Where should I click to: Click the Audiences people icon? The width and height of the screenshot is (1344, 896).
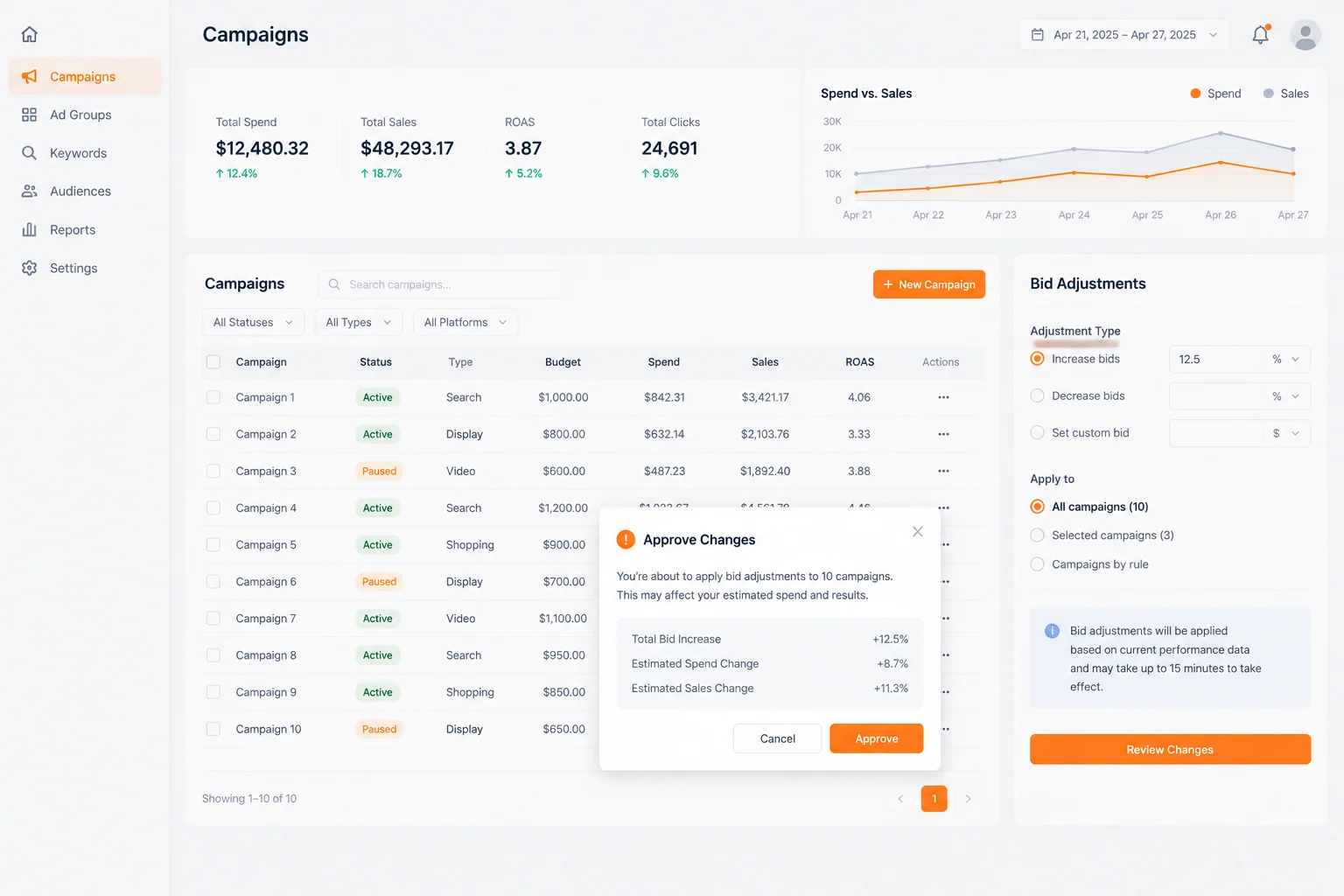point(29,191)
